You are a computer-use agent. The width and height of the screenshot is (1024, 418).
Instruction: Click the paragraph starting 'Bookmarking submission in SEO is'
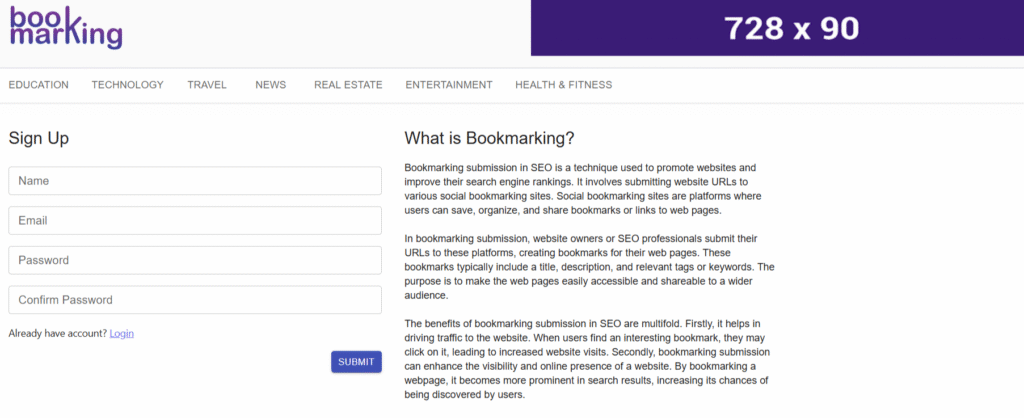click(x=583, y=189)
